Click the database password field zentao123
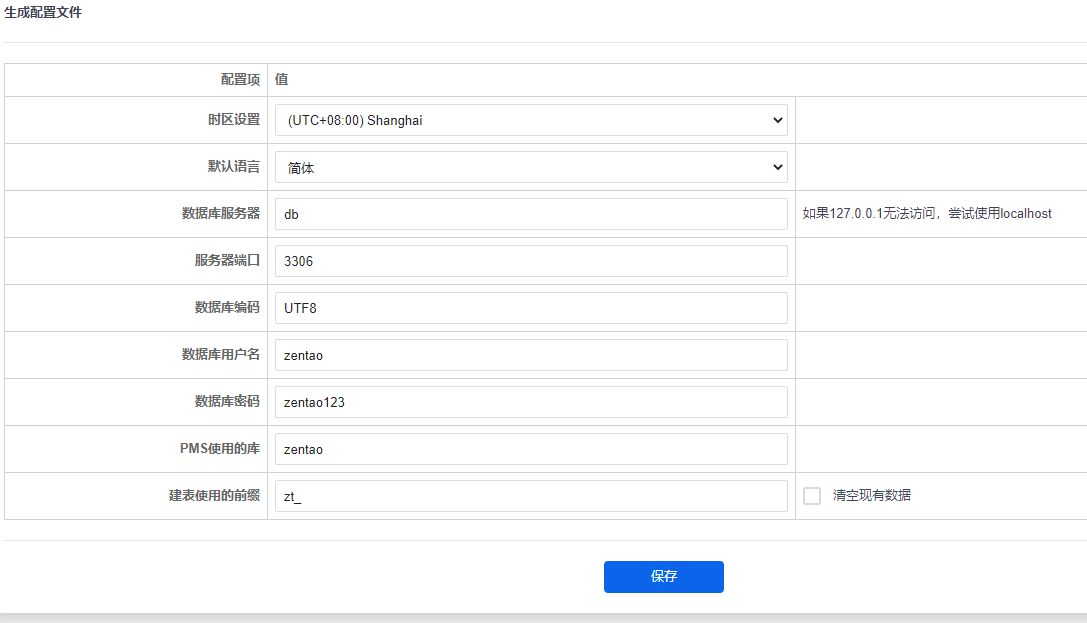Screen dimensions: 1087x623 click(531, 402)
